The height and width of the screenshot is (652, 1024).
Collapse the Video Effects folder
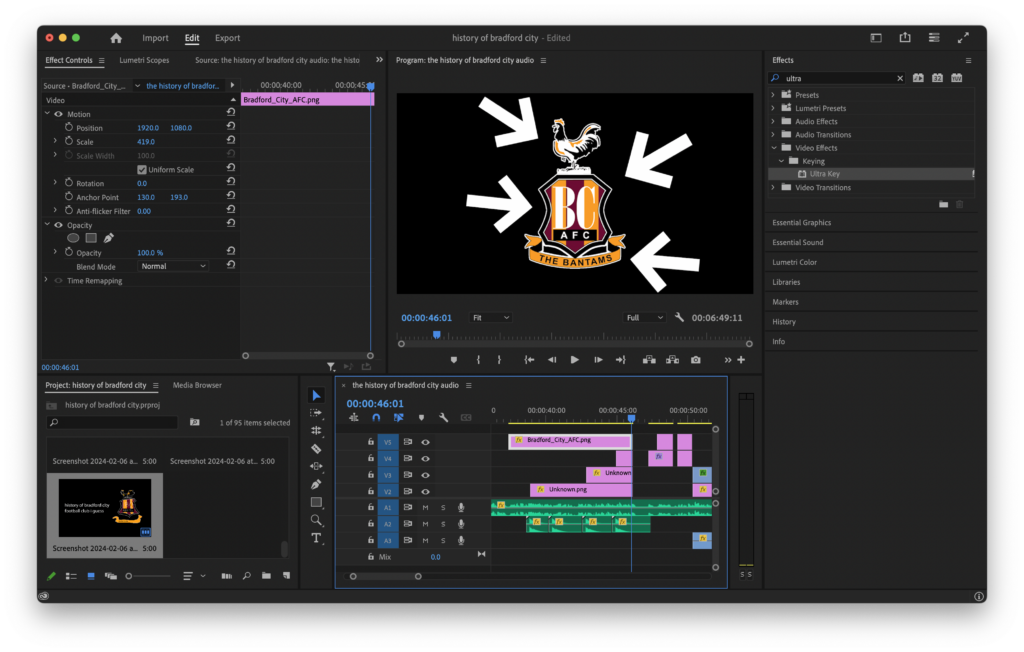click(773, 148)
